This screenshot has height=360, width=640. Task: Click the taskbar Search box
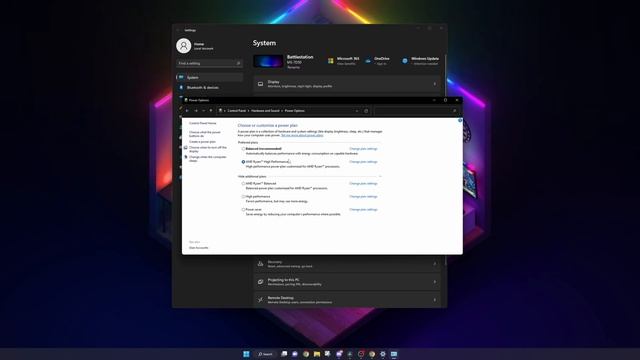point(265,354)
